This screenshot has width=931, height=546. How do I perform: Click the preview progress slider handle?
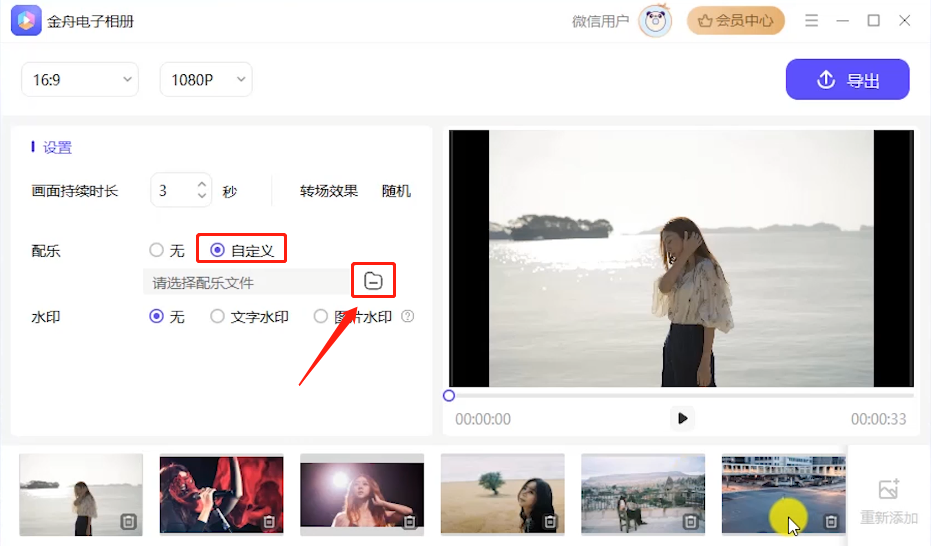click(x=449, y=396)
